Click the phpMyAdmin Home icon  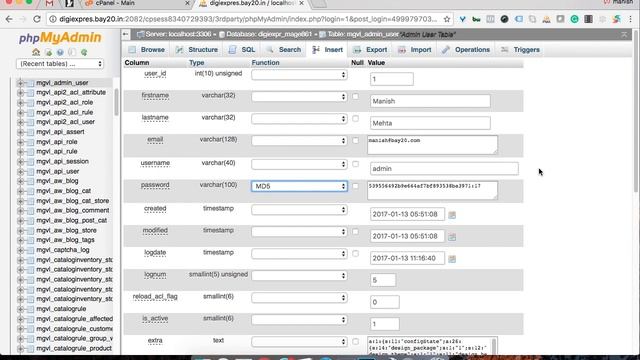tap(36, 52)
